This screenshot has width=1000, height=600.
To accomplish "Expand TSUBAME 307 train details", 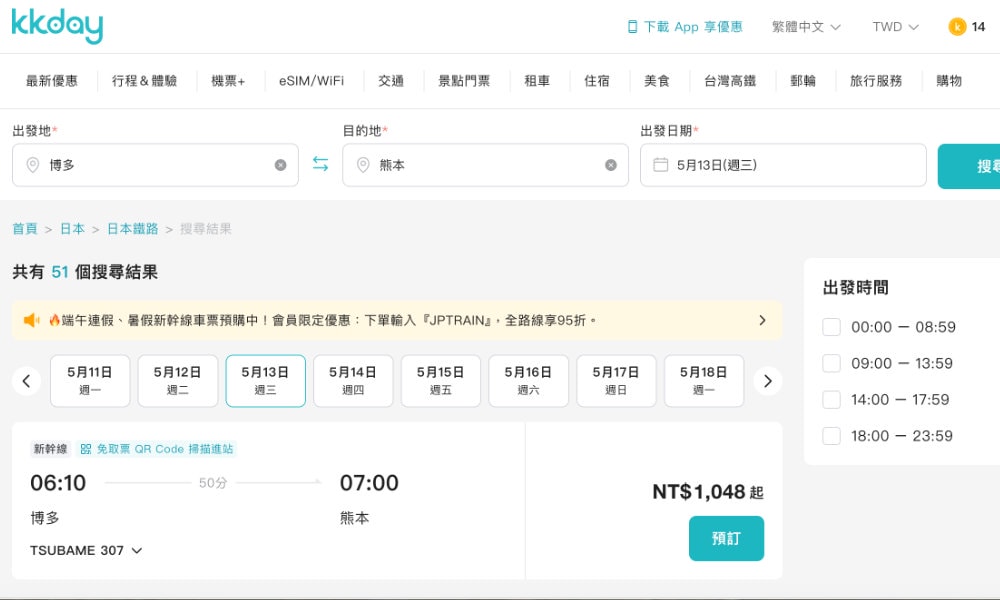I will tap(86, 550).
